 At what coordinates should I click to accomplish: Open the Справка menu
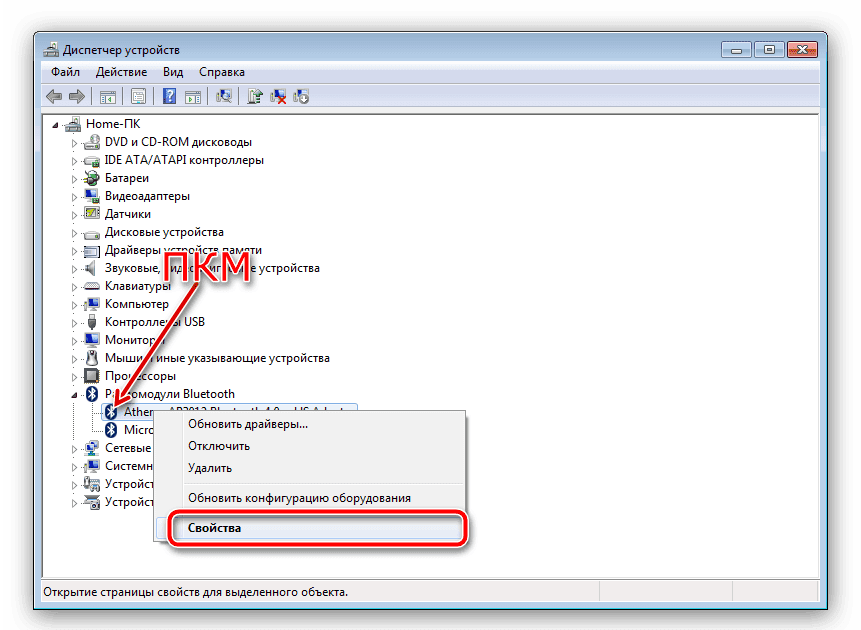222,72
